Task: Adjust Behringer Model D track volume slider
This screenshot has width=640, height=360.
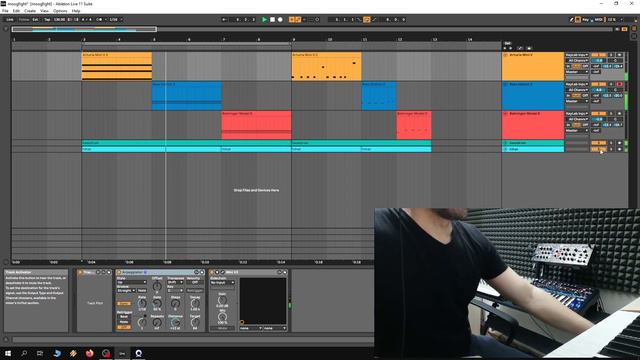Action: point(599,119)
